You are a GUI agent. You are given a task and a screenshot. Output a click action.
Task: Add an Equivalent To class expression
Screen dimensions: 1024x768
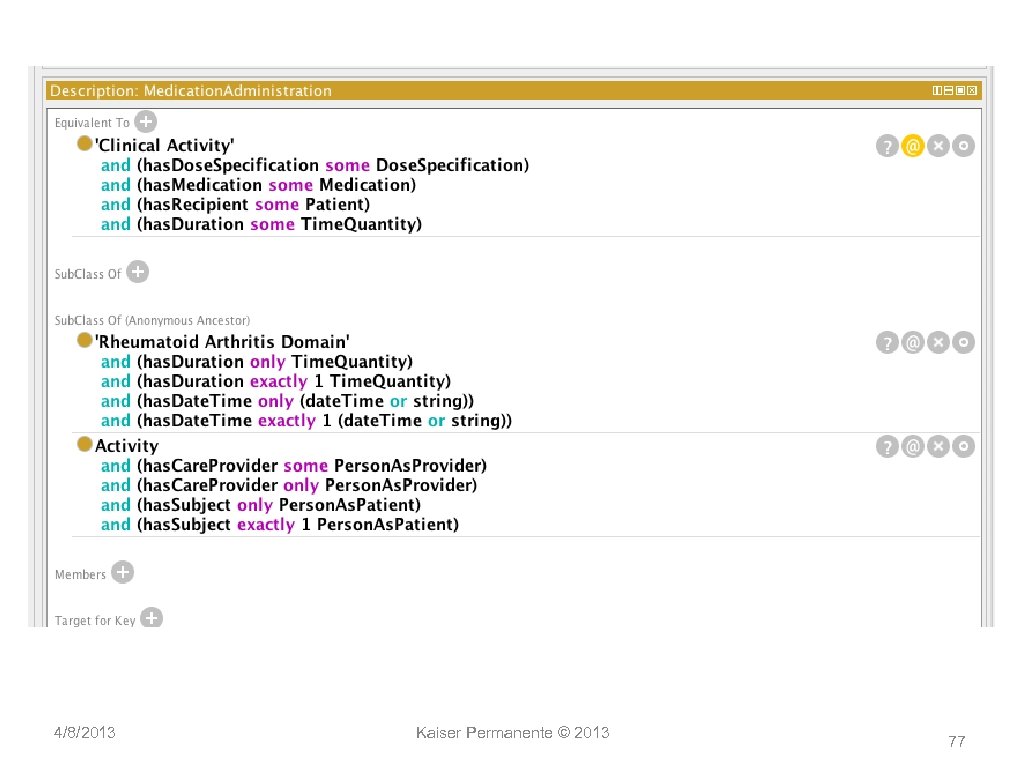click(145, 121)
